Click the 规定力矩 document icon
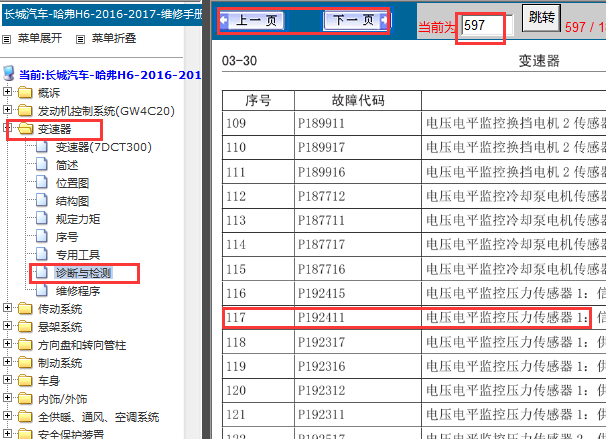The image size is (606, 439). pyautogui.click(x=42, y=218)
